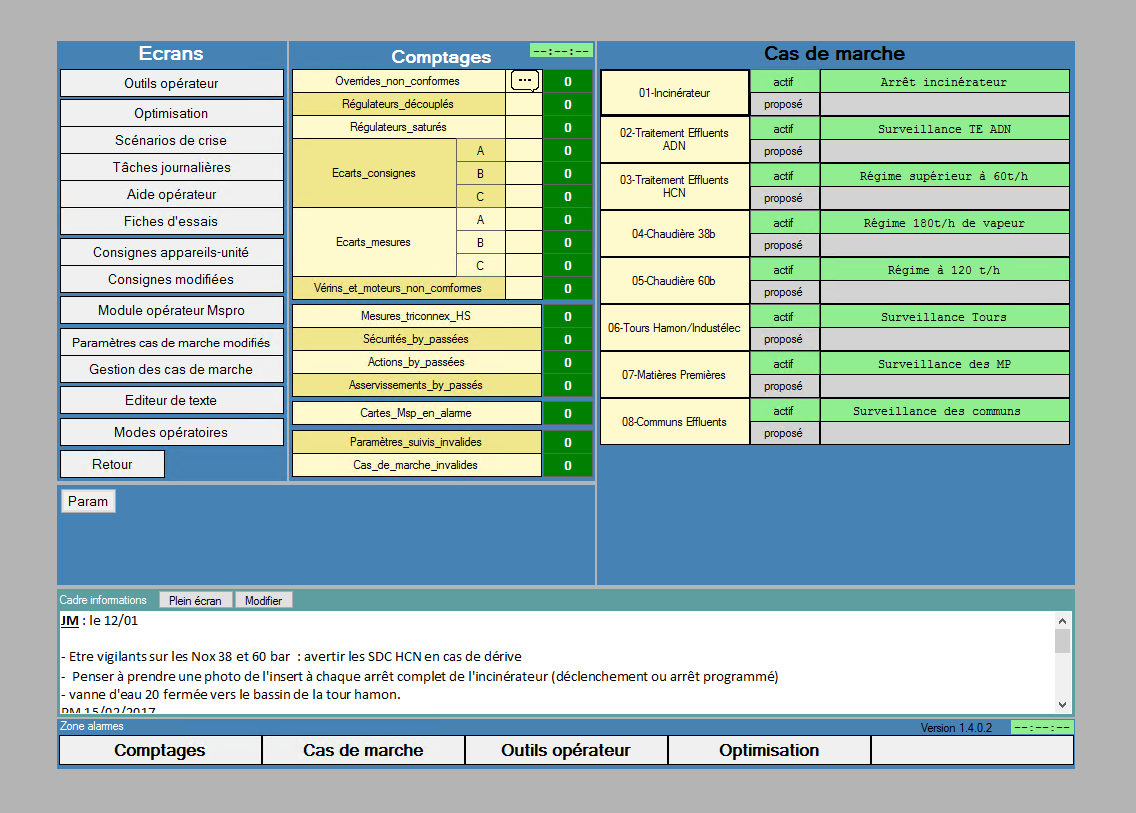1136x813 pixels.
Task: Open the Outils opérateur screen button
Action: click(172, 83)
